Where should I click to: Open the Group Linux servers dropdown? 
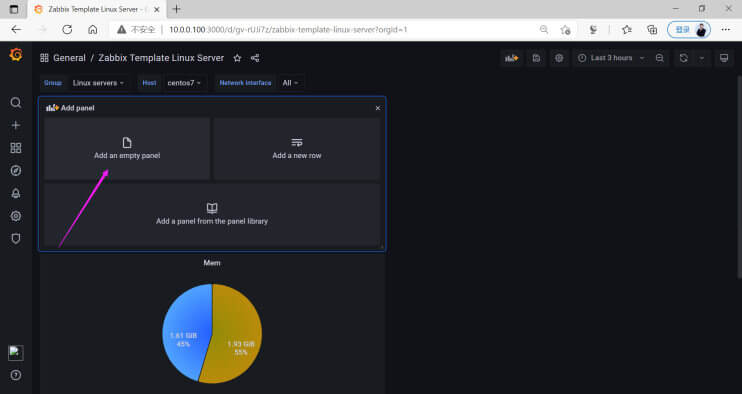(98, 83)
